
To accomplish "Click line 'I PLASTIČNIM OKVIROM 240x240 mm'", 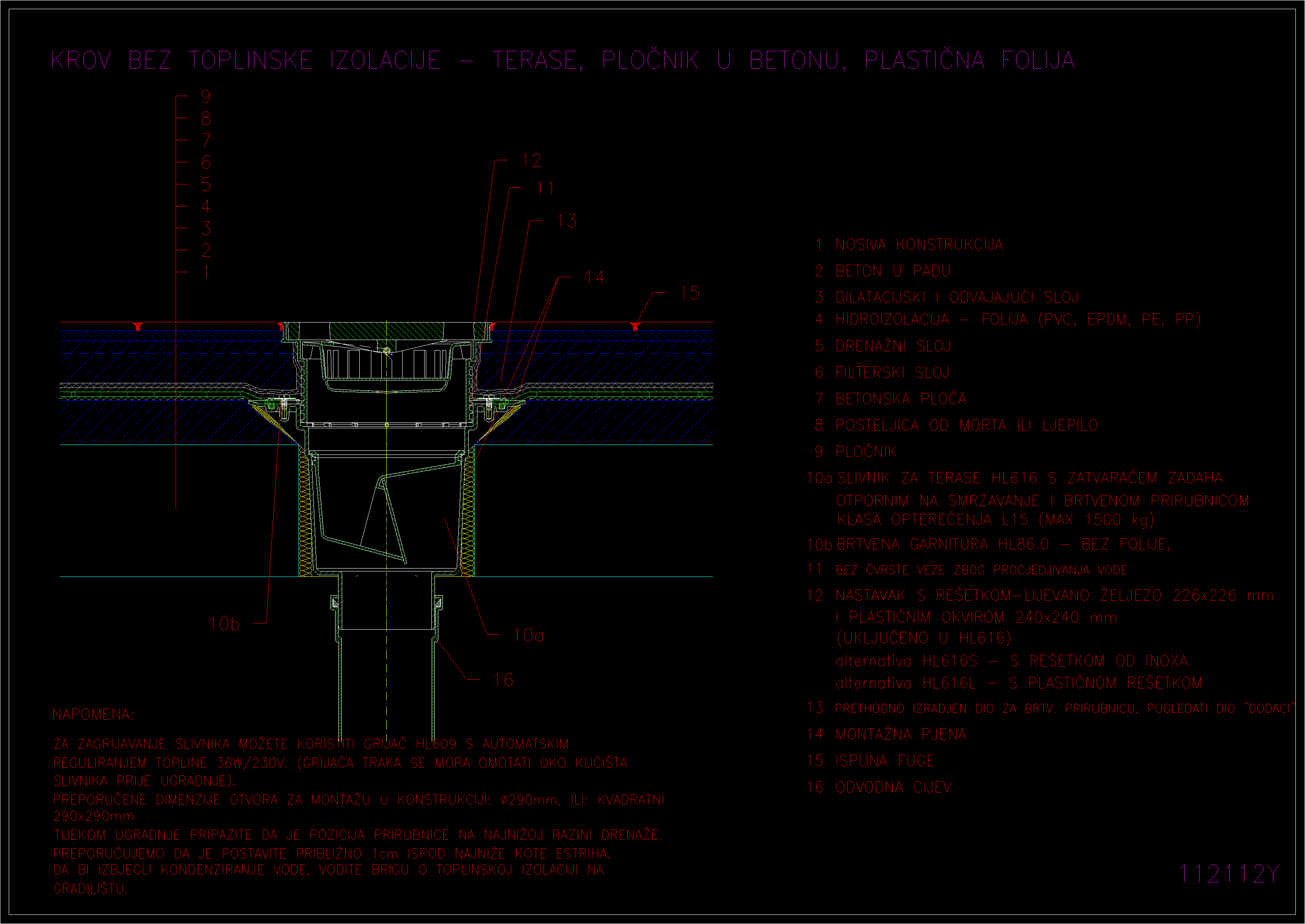I will (976, 617).
